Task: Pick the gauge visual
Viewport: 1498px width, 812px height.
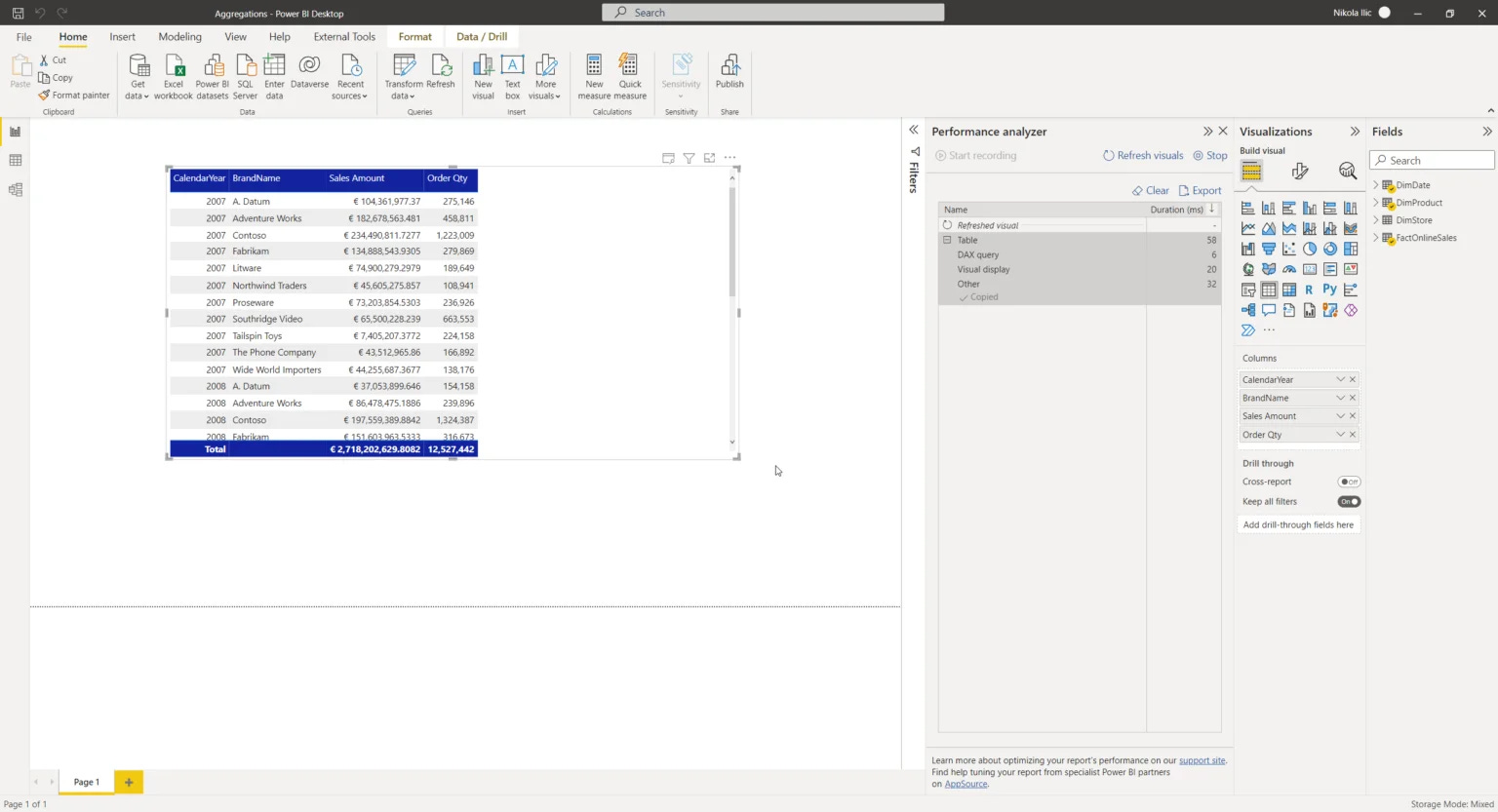Action: pos(1289,269)
